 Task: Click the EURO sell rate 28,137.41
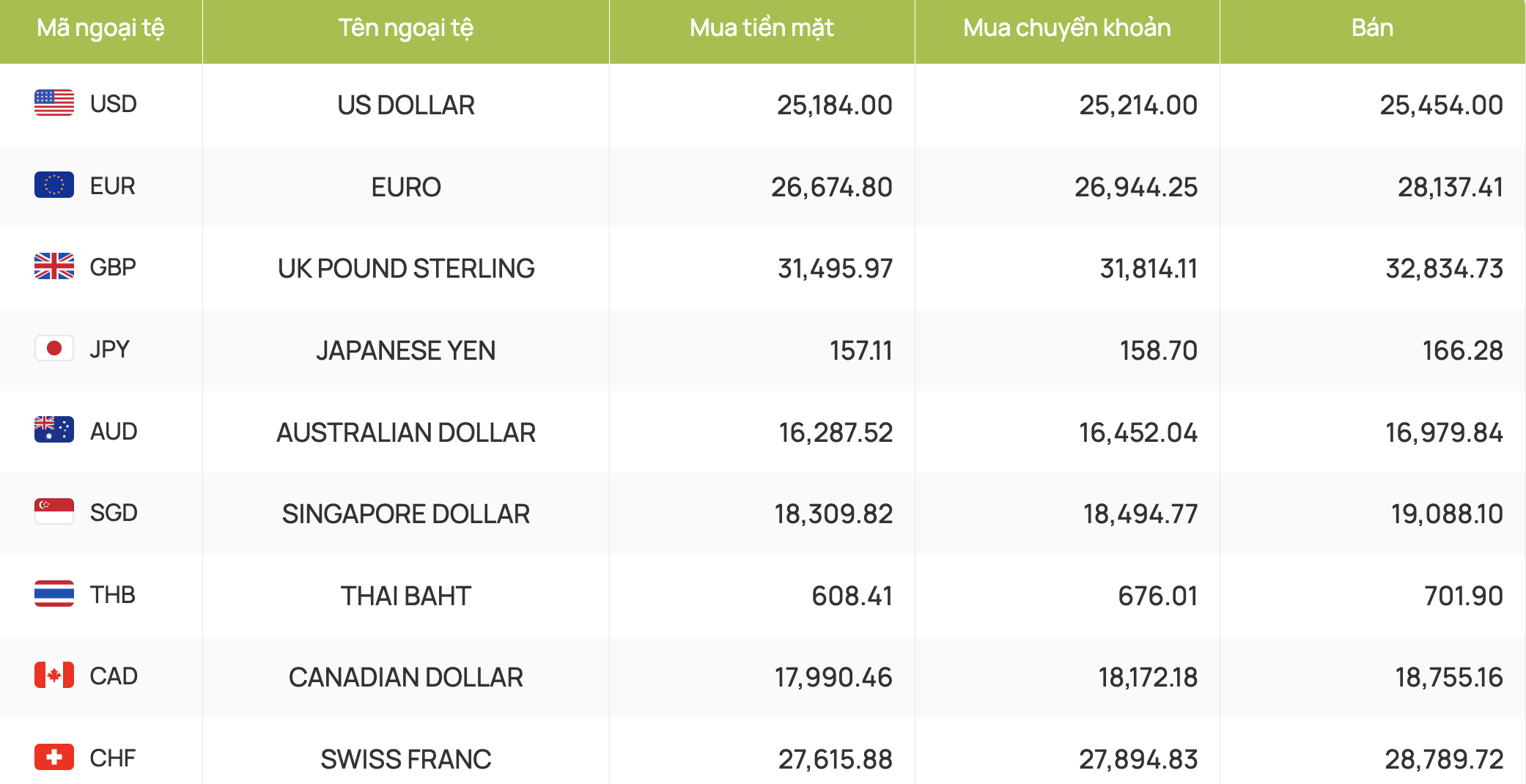pos(1450,187)
